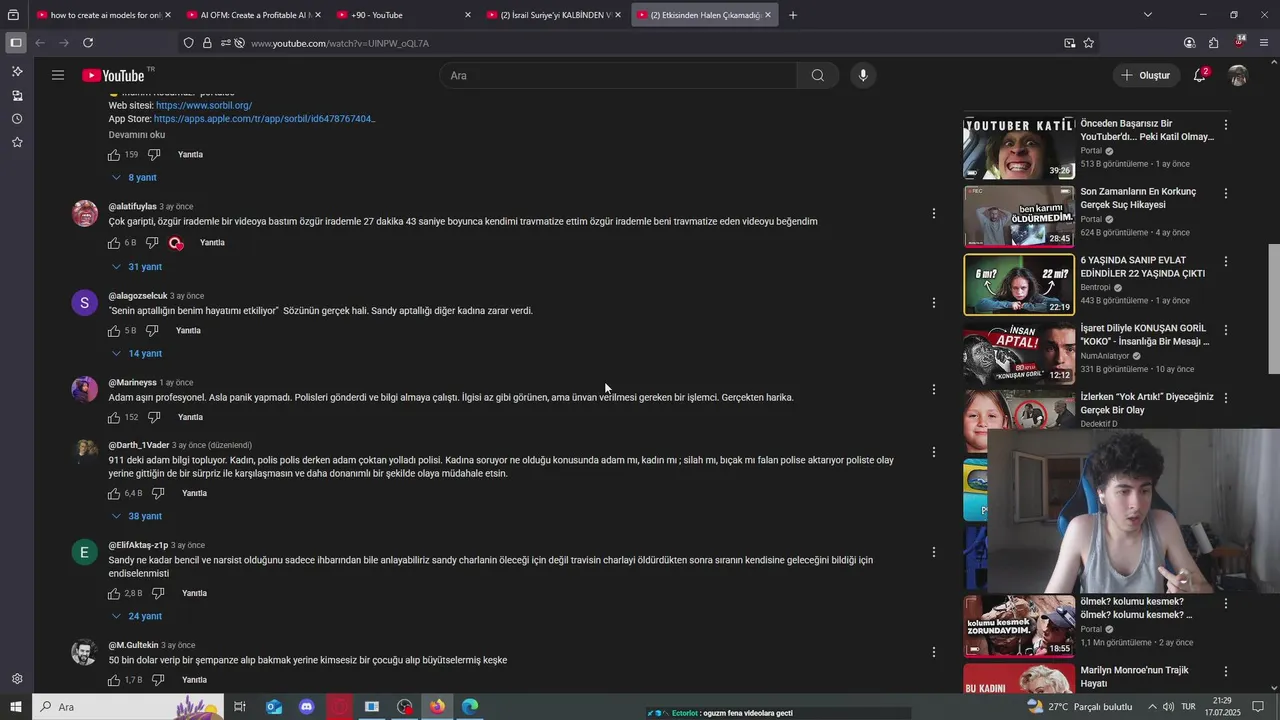The height and width of the screenshot is (720, 1280).
Task: Open options for 'Önceden Başarısız Bir YouTuber' video
Action: 1226,125
